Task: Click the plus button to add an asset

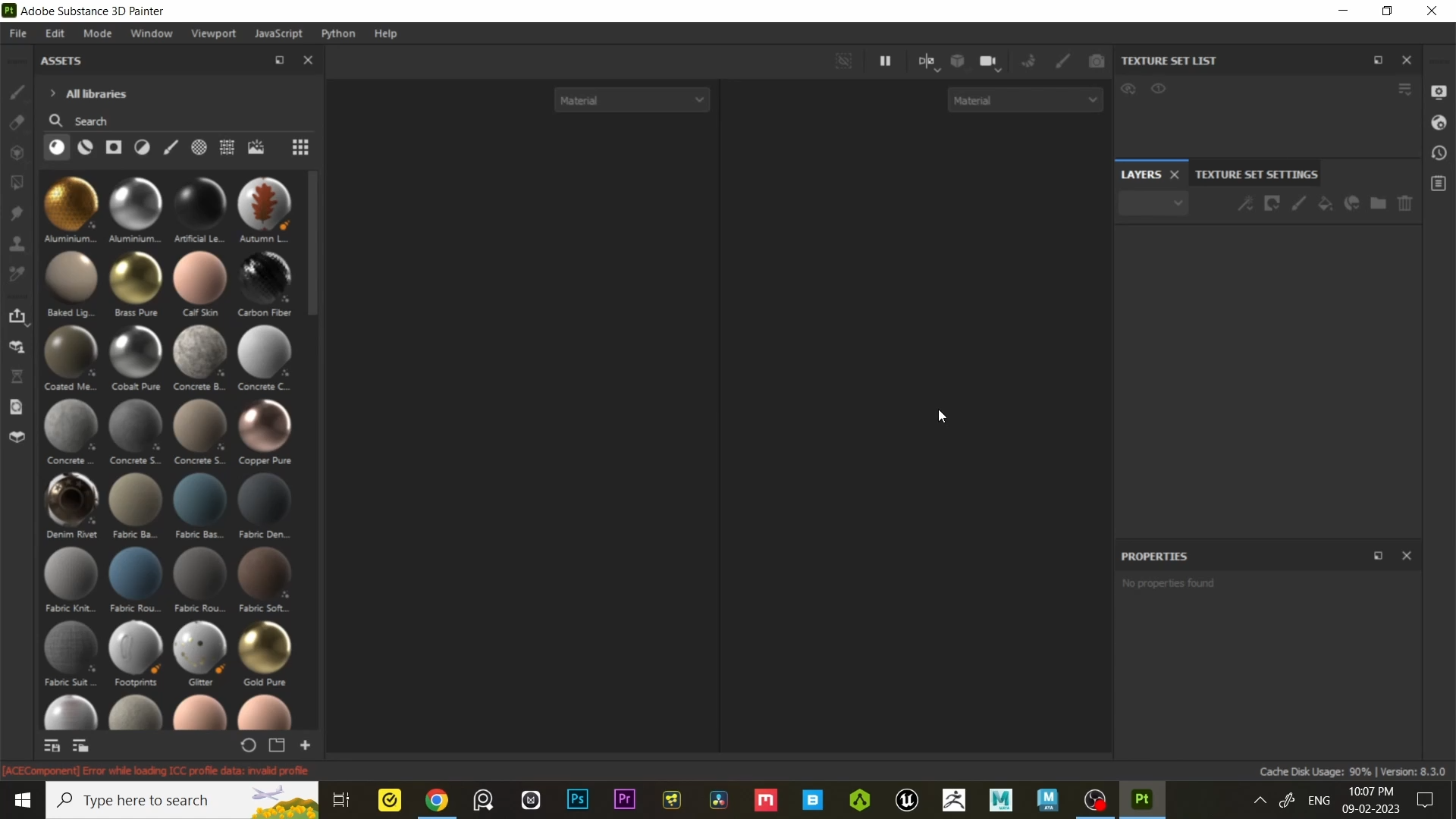Action: tap(305, 745)
